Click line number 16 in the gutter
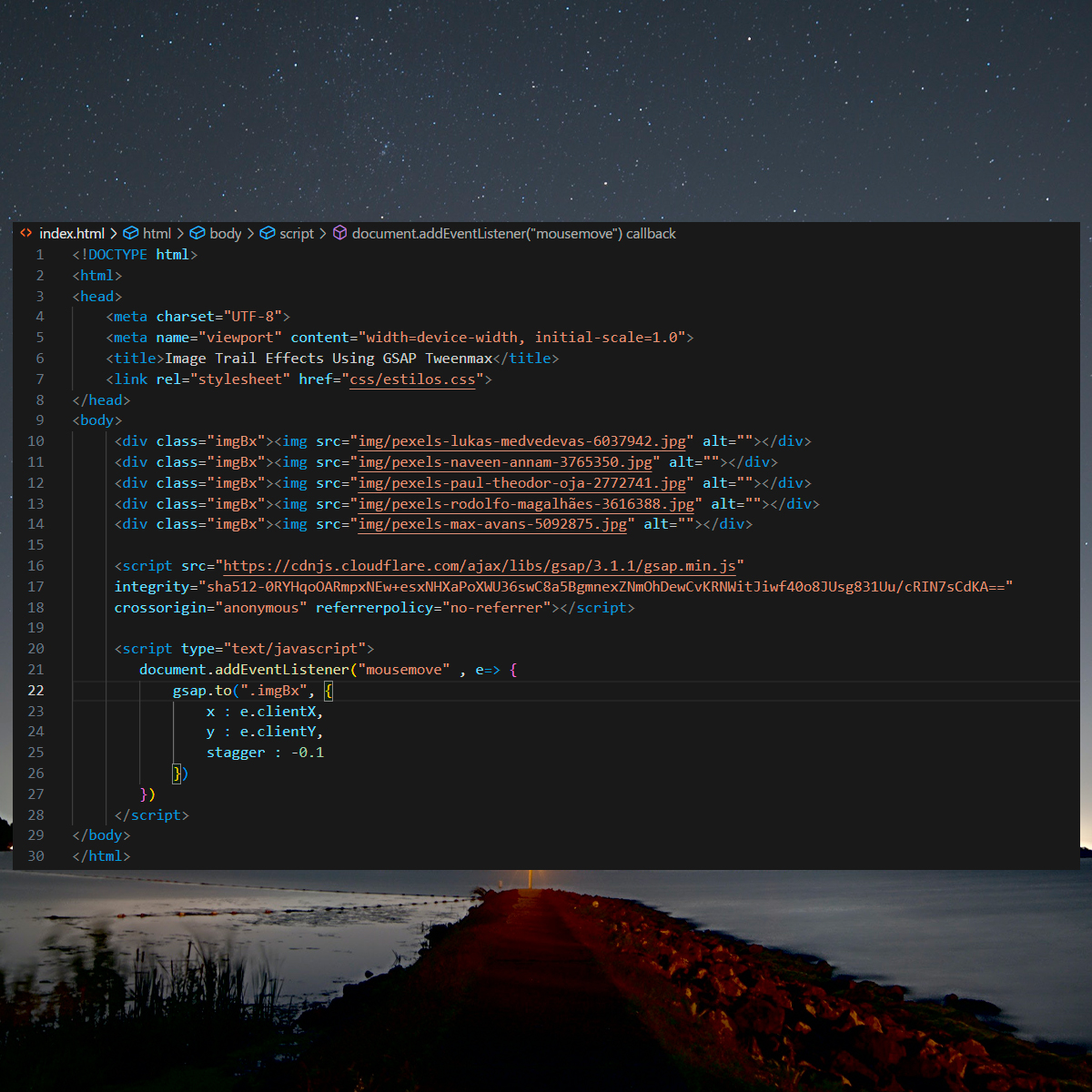 [35, 566]
